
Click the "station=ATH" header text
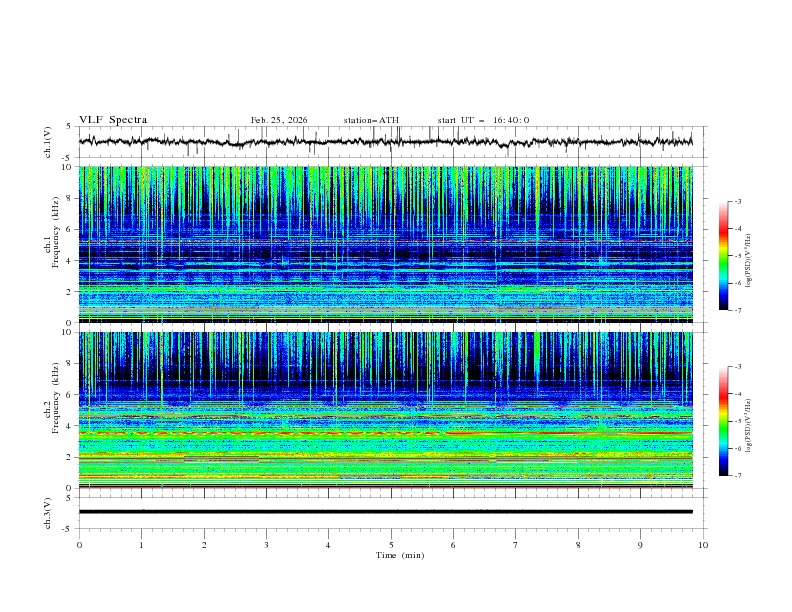coord(371,120)
